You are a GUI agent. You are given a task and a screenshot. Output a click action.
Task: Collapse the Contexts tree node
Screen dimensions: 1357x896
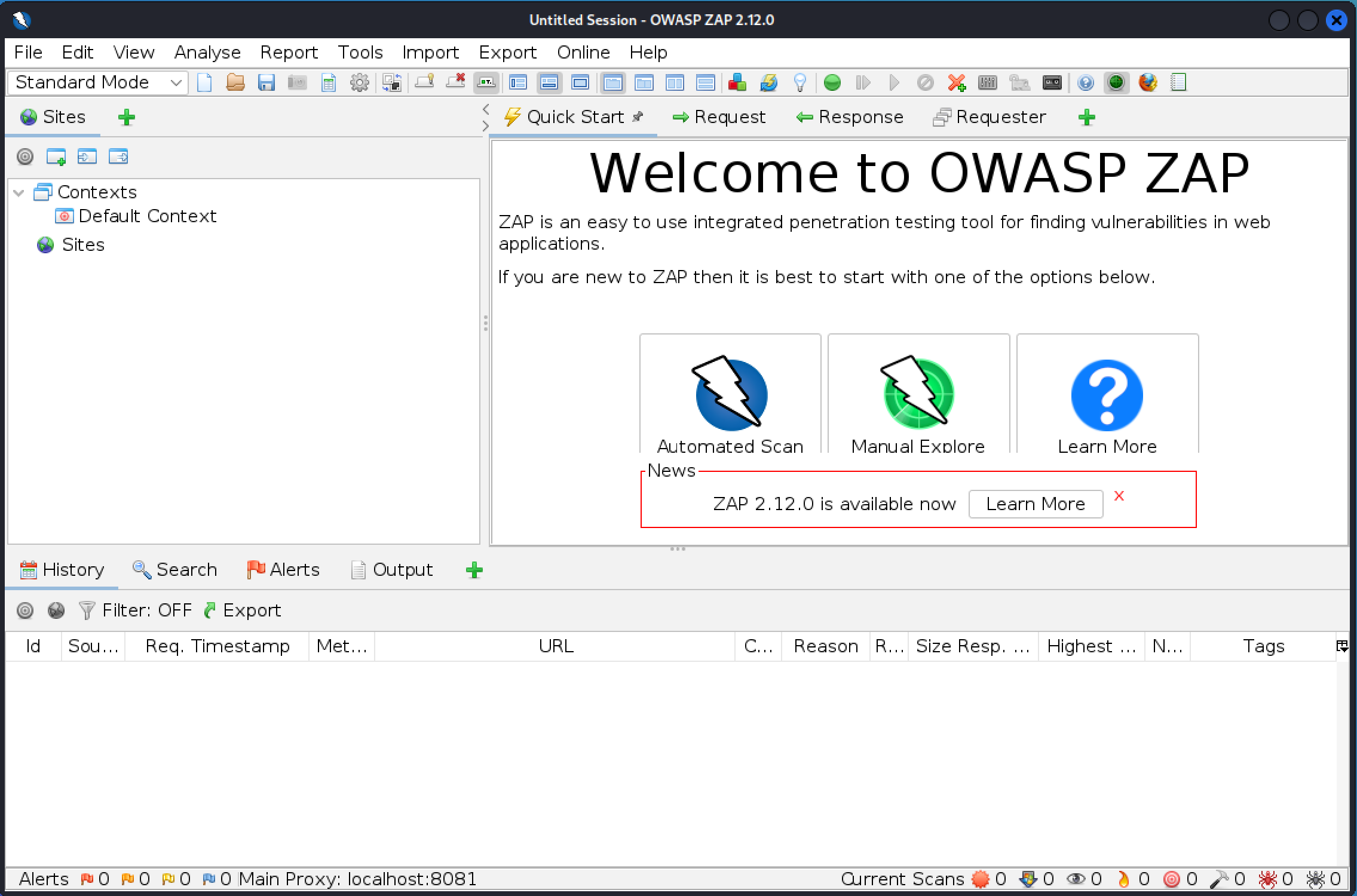pos(19,192)
